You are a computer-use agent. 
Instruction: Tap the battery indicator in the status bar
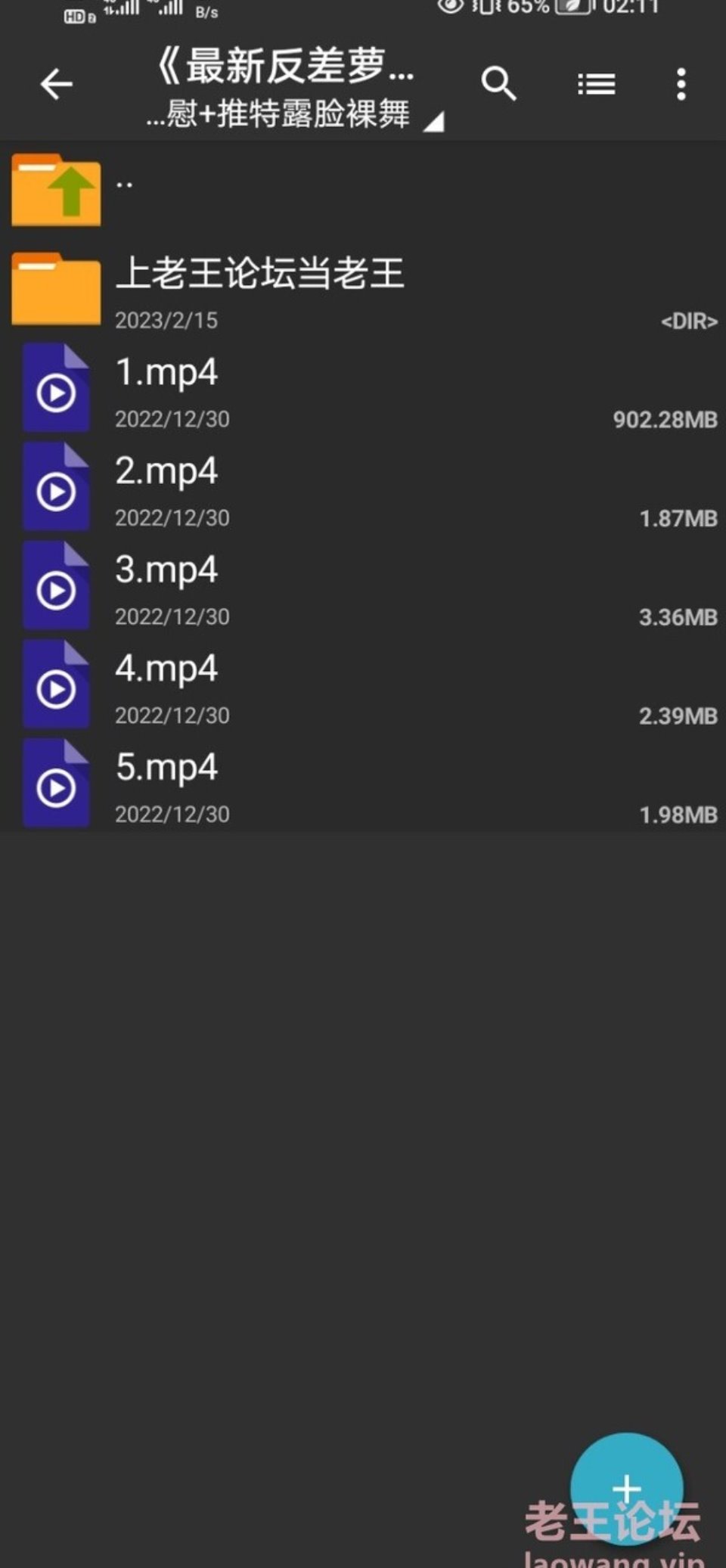coord(572,7)
